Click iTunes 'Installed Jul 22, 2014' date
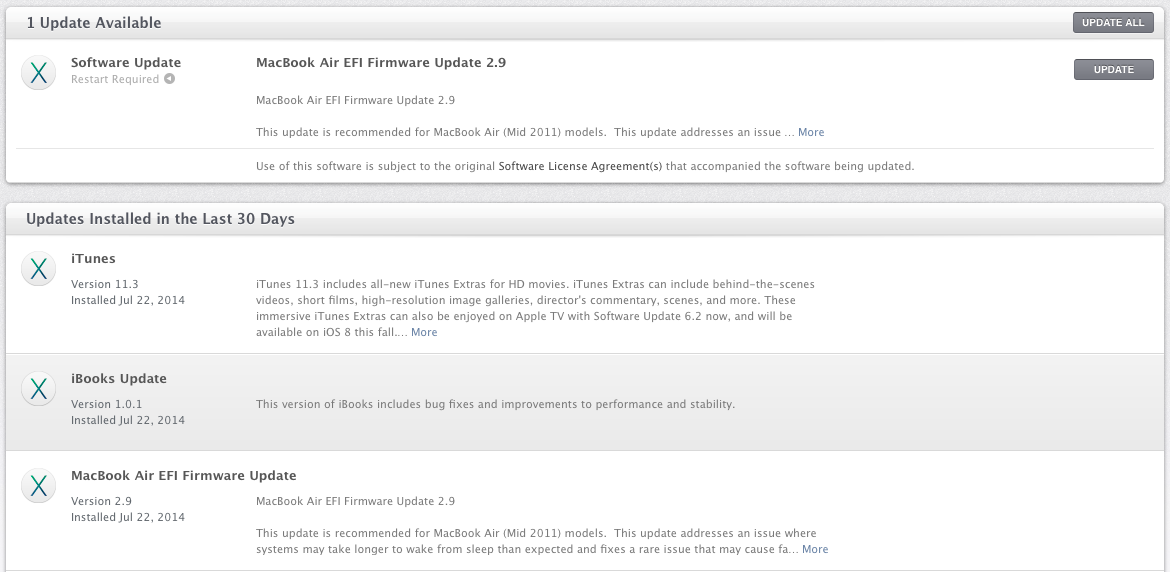Viewport: 1170px width, 572px height. point(128,301)
